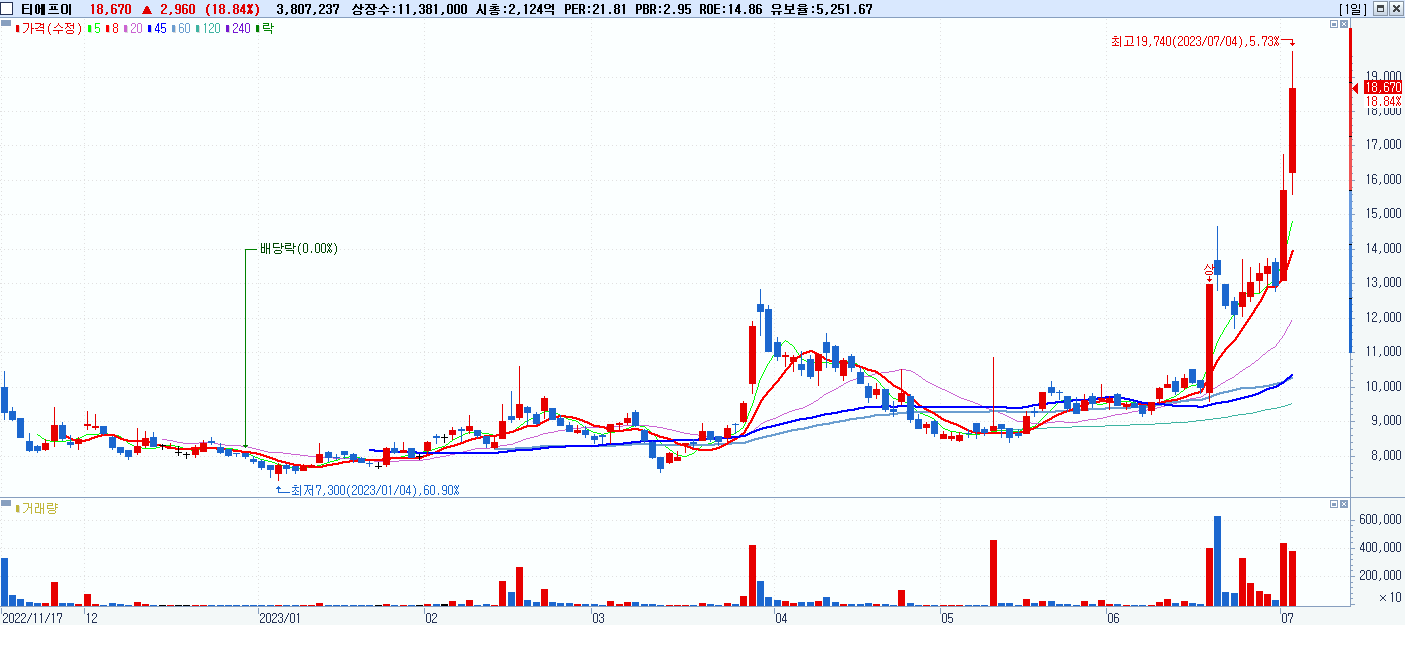Click the 07 month date axis label
The height and width of the screenshot is (648, 1405).
pyautogui.click(x=1288, y=618)
